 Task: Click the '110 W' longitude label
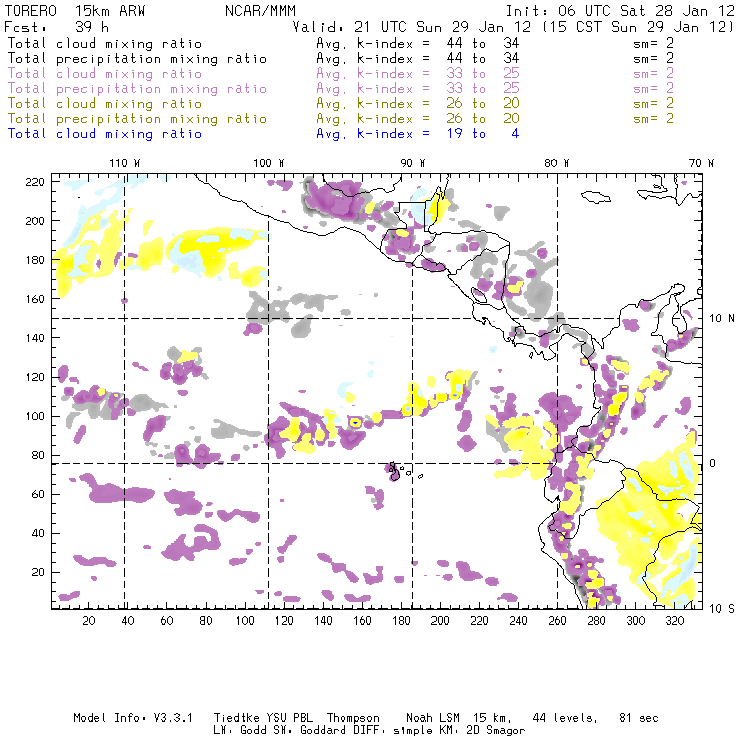coord(125,163)
